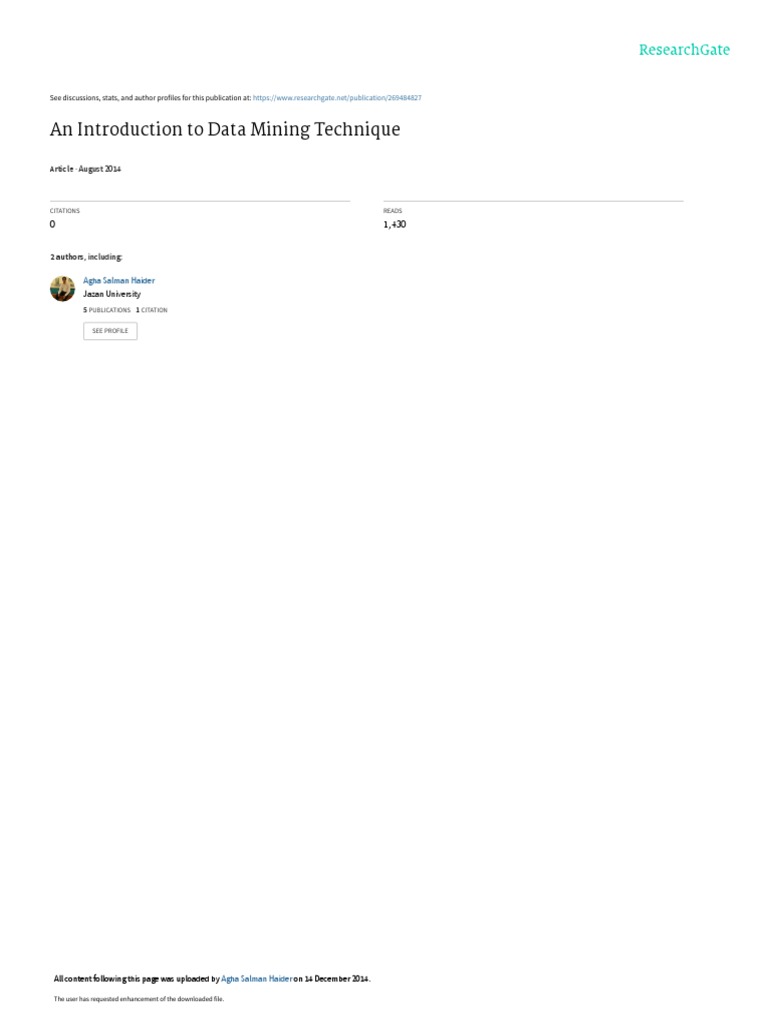The image size is (768, 1024).
Task: Select the CITATIONS heading label
Action: click(x=65, y=211)
